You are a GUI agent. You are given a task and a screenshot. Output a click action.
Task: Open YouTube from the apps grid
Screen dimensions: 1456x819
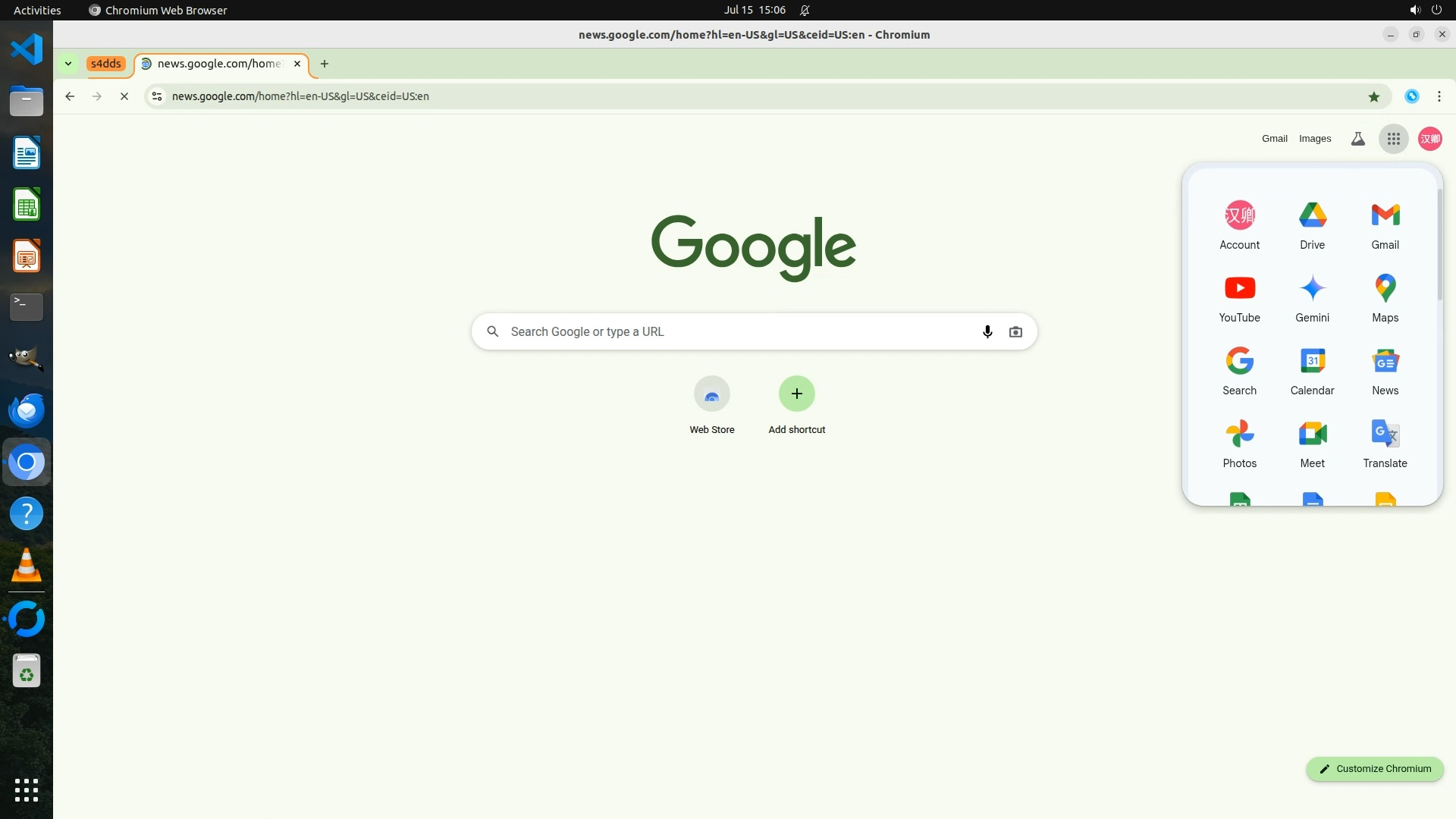[x=1239, y=297]
